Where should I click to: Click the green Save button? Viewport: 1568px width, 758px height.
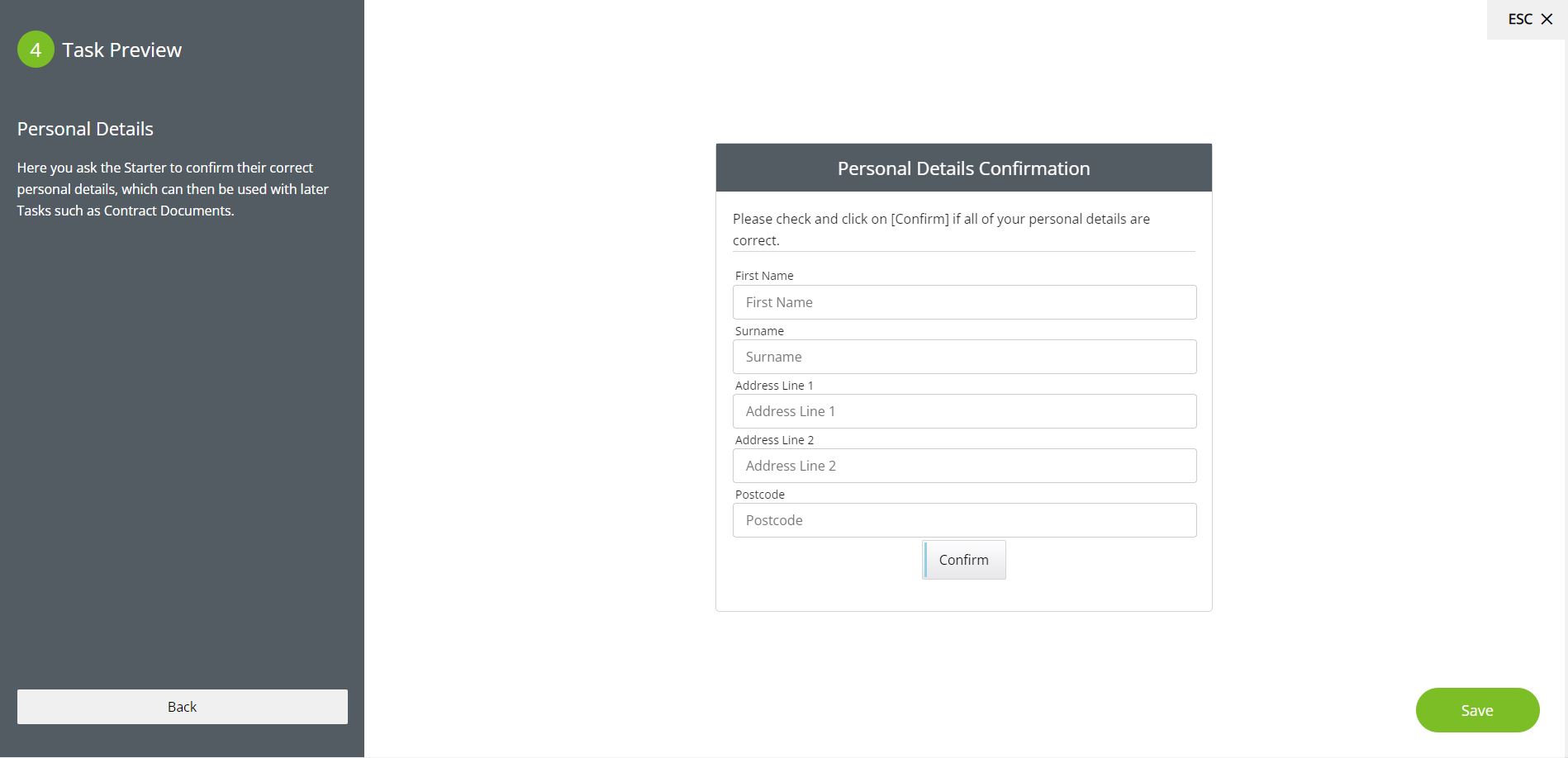[1477, 710]
